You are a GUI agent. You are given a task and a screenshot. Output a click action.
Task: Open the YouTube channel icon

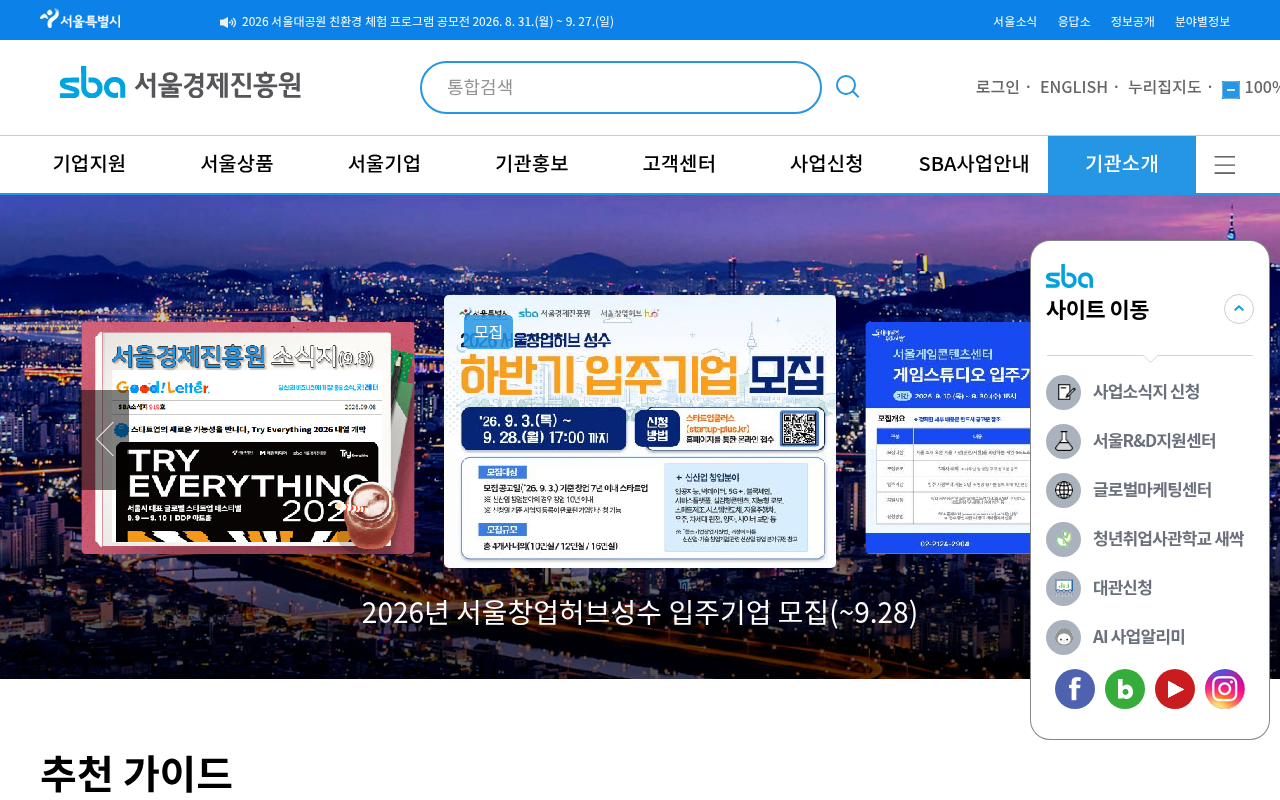click(1175, 689)
